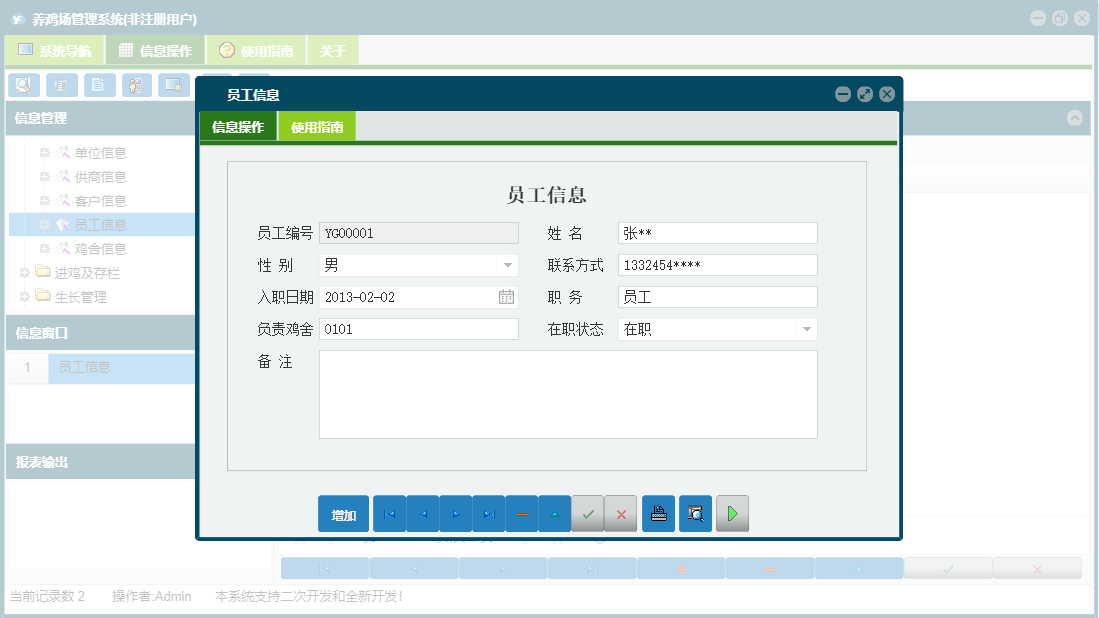The height and width of the screenshot is (618, 1099).
Task: Open the 性别 dropdown
Action: pos(508,266)
